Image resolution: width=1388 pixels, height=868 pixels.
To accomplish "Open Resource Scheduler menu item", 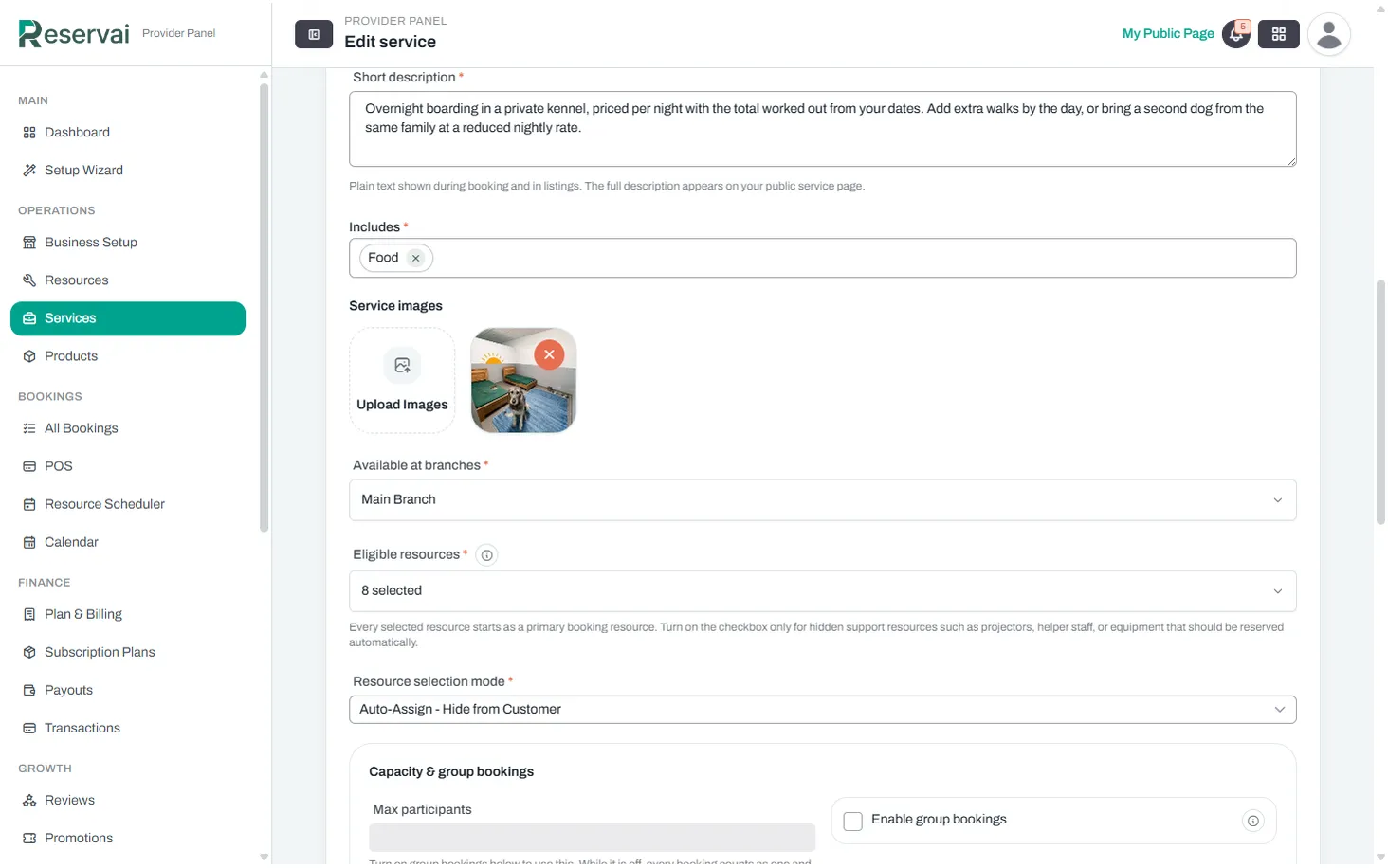I will (x=104, y=504).
